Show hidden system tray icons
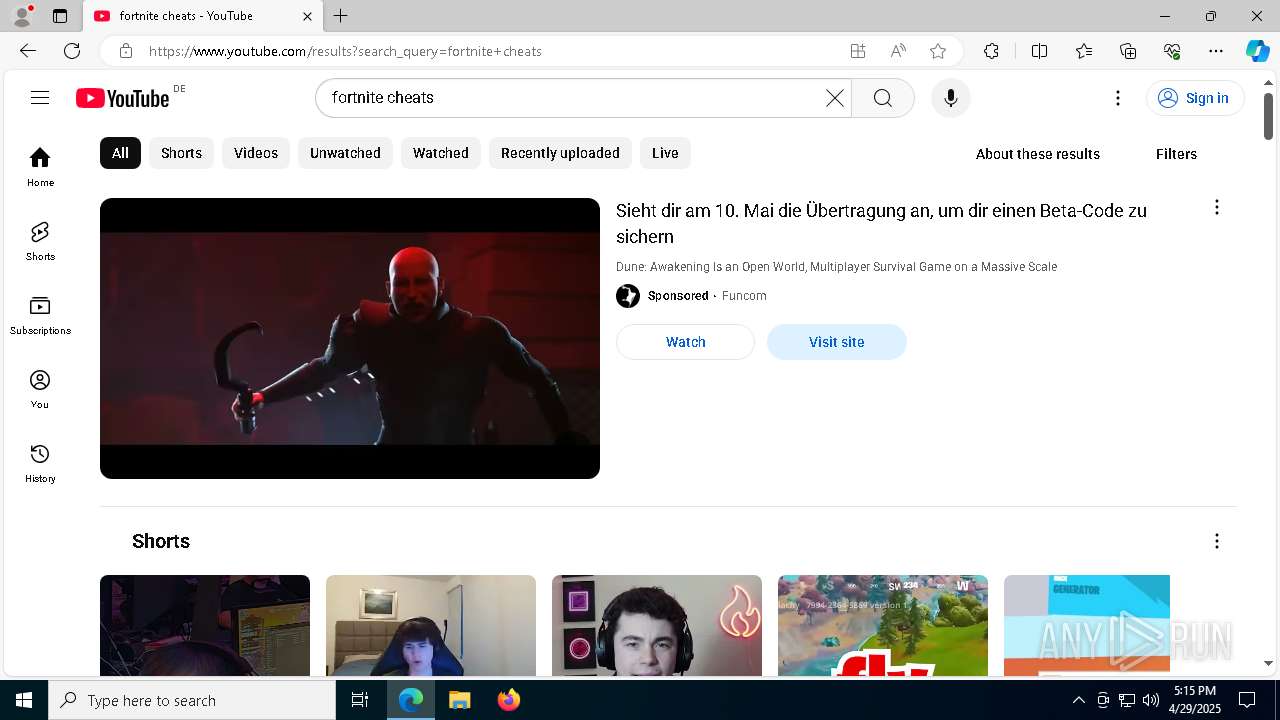 pos(1078,700)
